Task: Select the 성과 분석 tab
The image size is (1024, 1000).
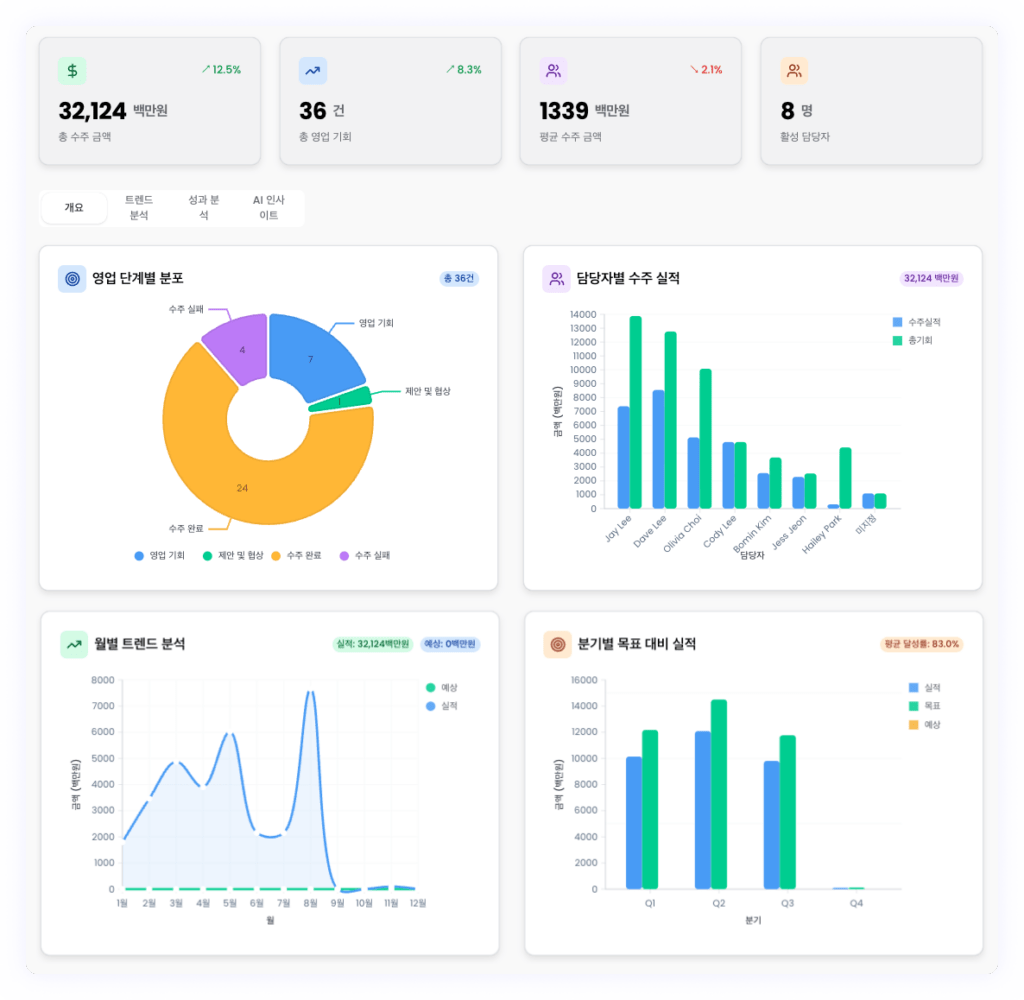Action: coord(203,208)
